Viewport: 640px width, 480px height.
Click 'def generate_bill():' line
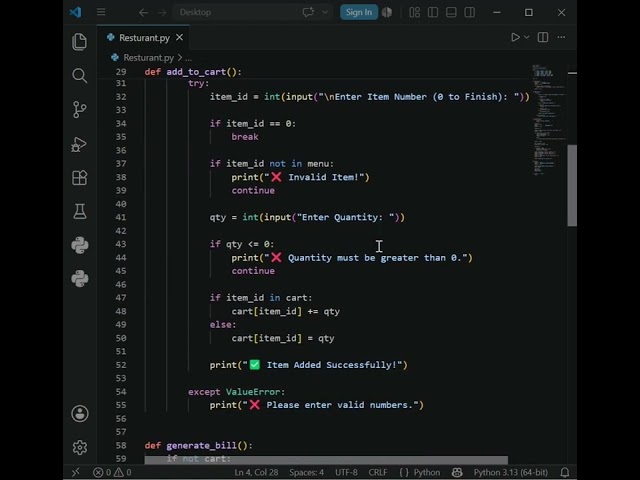point(199,445)
